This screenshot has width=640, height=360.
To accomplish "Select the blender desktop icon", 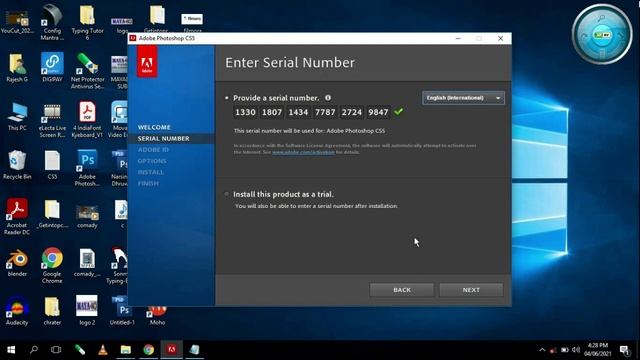I will (17, 263).
